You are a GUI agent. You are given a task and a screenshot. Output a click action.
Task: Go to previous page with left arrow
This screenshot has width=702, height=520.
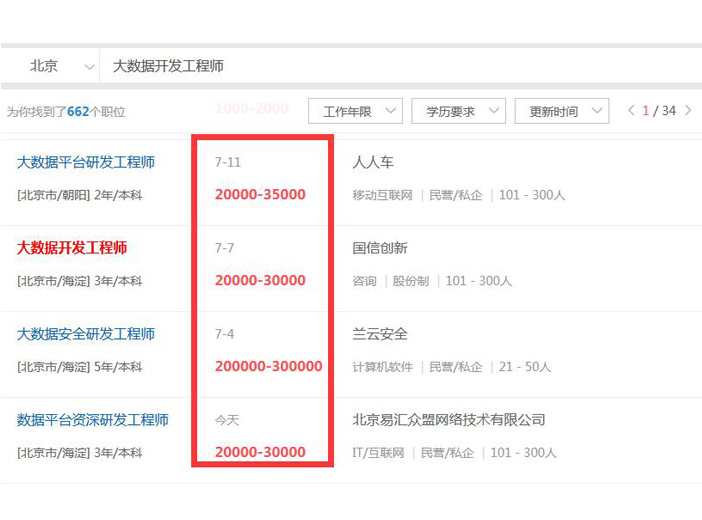tap(631, 110)
